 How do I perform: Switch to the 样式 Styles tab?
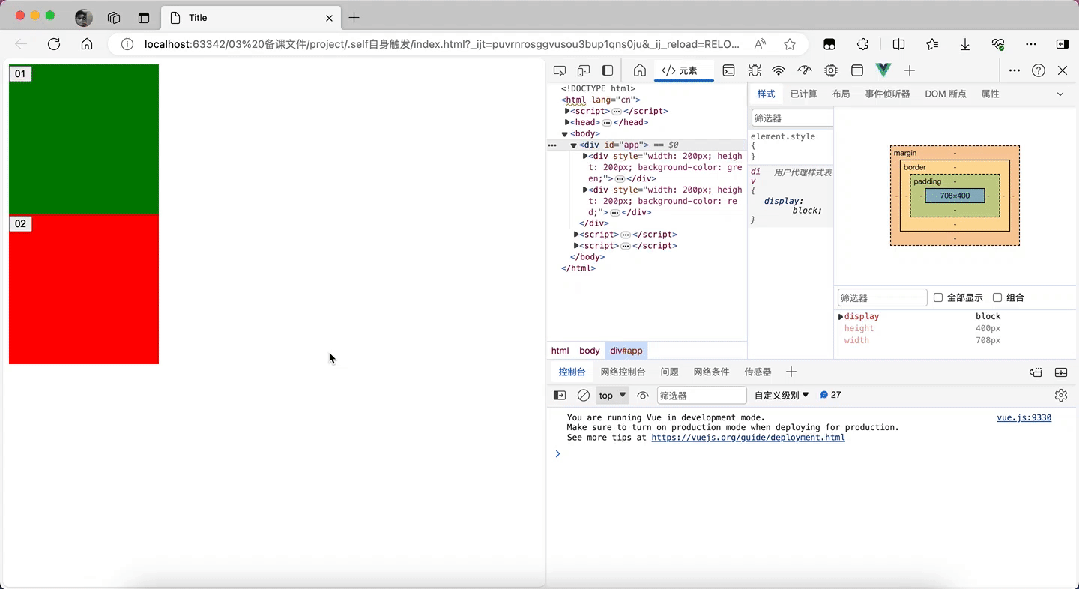[766, 94]
